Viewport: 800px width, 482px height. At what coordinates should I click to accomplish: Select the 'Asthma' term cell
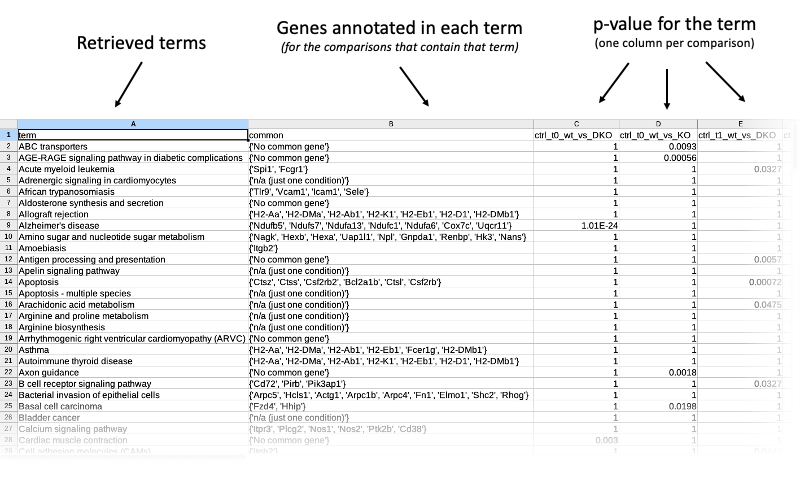click(x=132, y=349)
